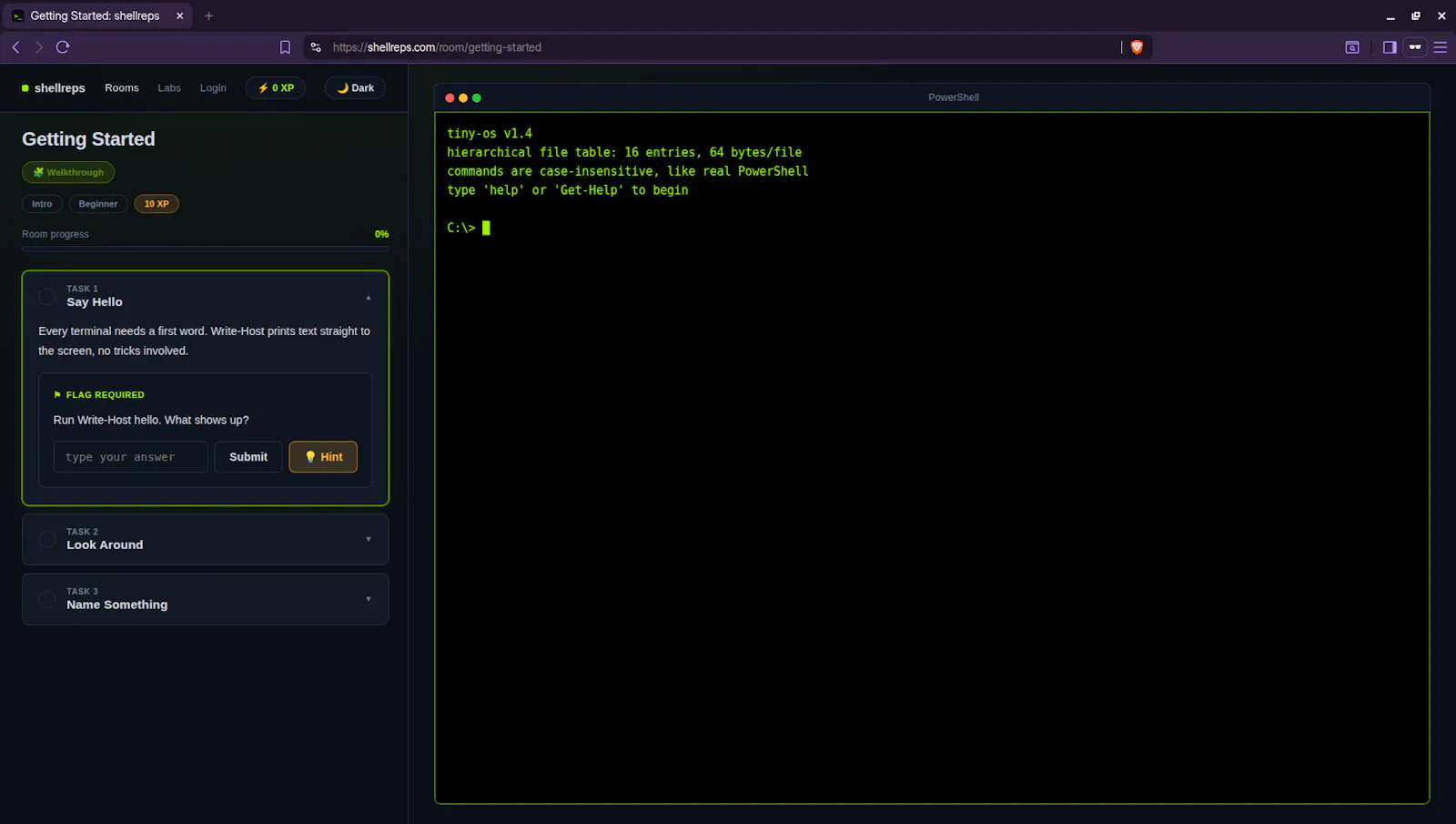
Task: Click the terminal prompt cursor
Action: pos(486,228)
